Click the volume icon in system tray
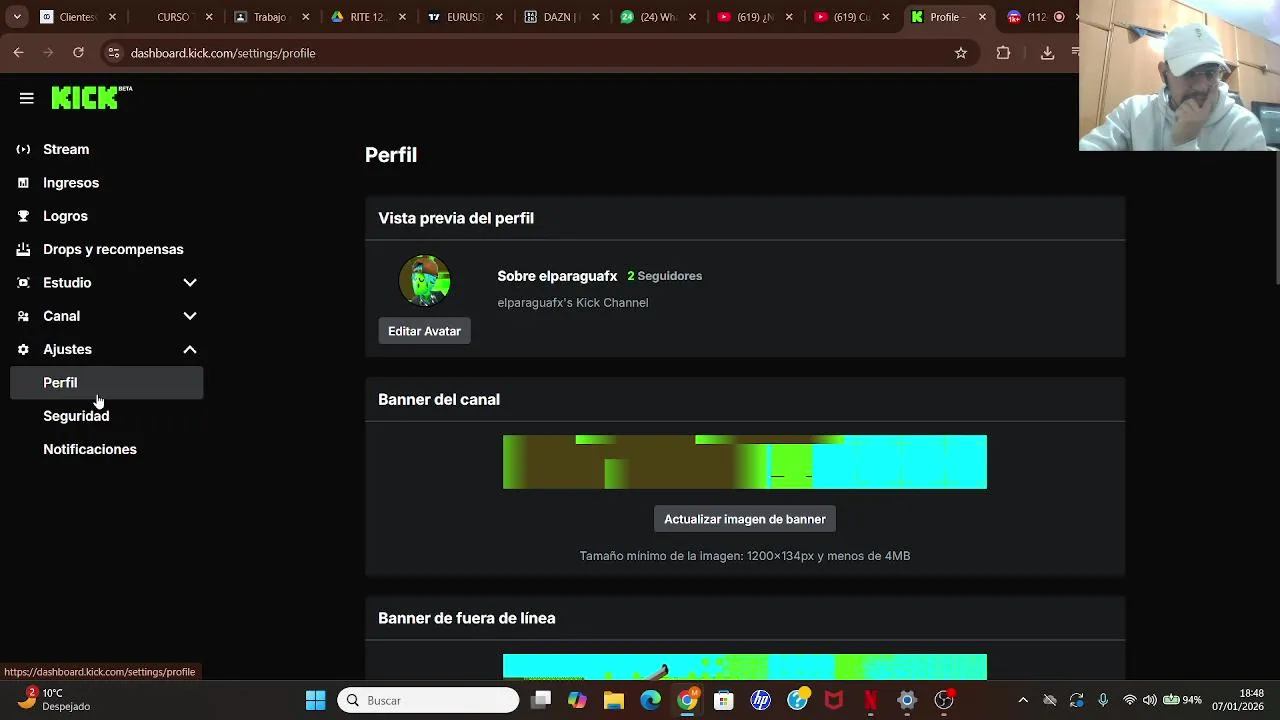 [1149, 700]
